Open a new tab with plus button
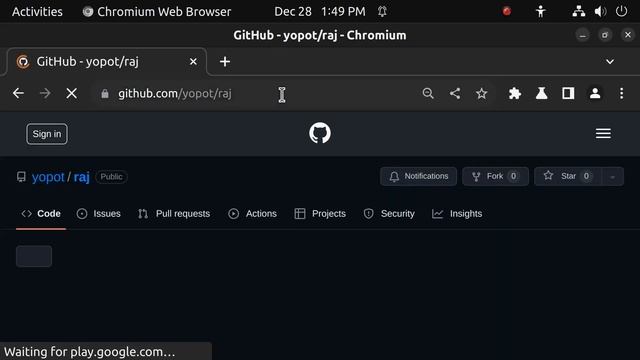 pos(225,62)
